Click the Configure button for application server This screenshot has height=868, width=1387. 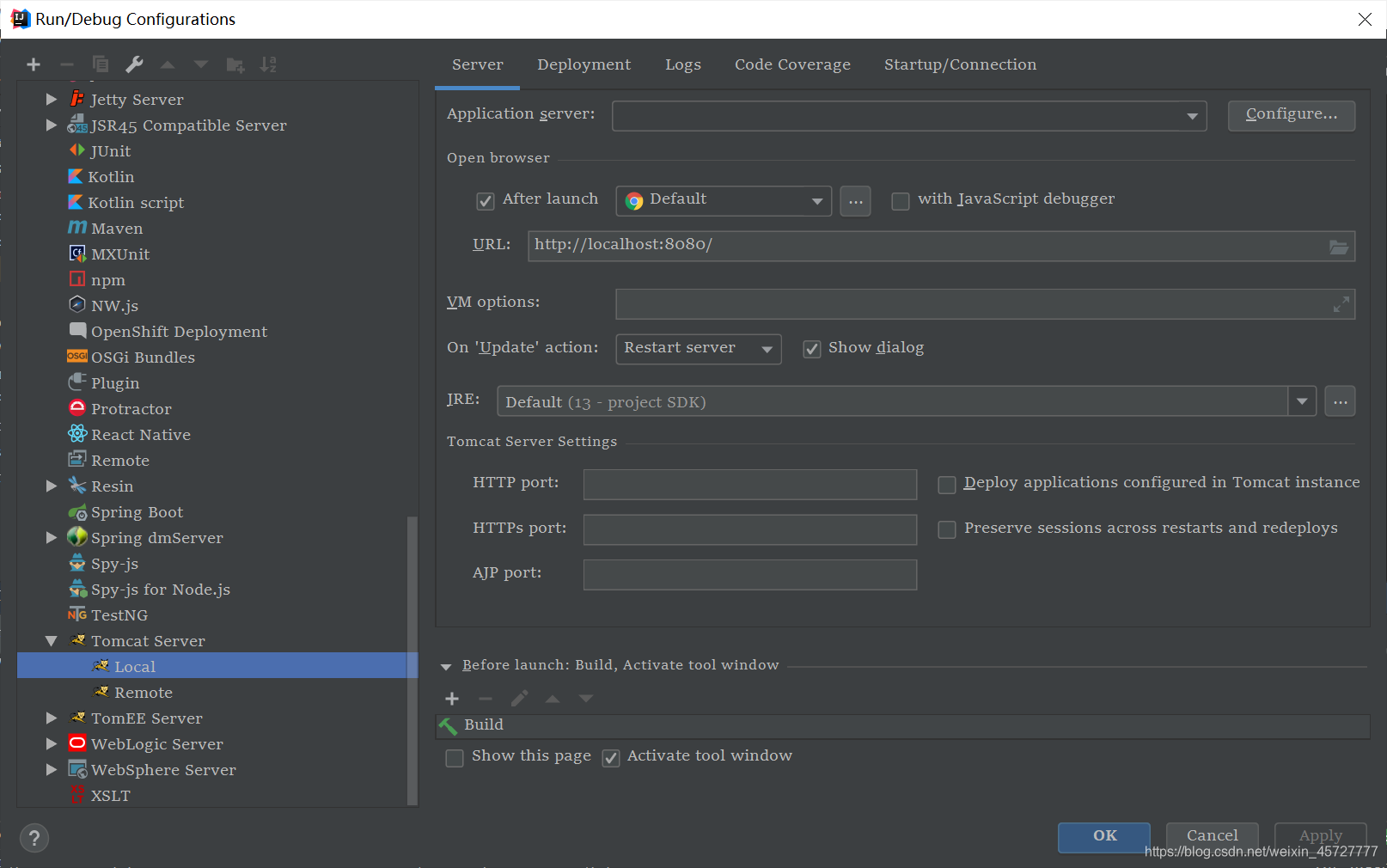point(1290,115)
